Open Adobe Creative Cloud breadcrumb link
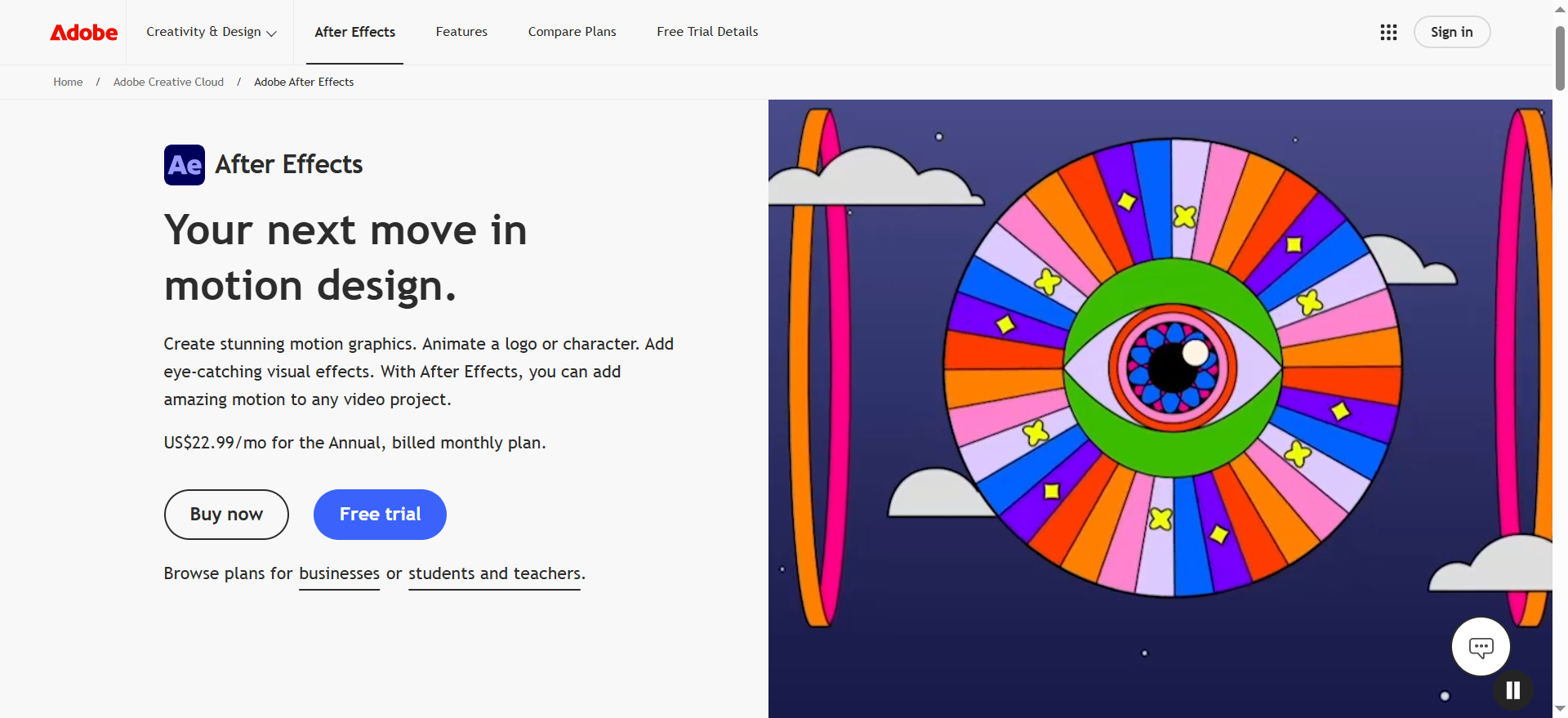Screen dimensions: 1568x718 [x=168, y=83]
